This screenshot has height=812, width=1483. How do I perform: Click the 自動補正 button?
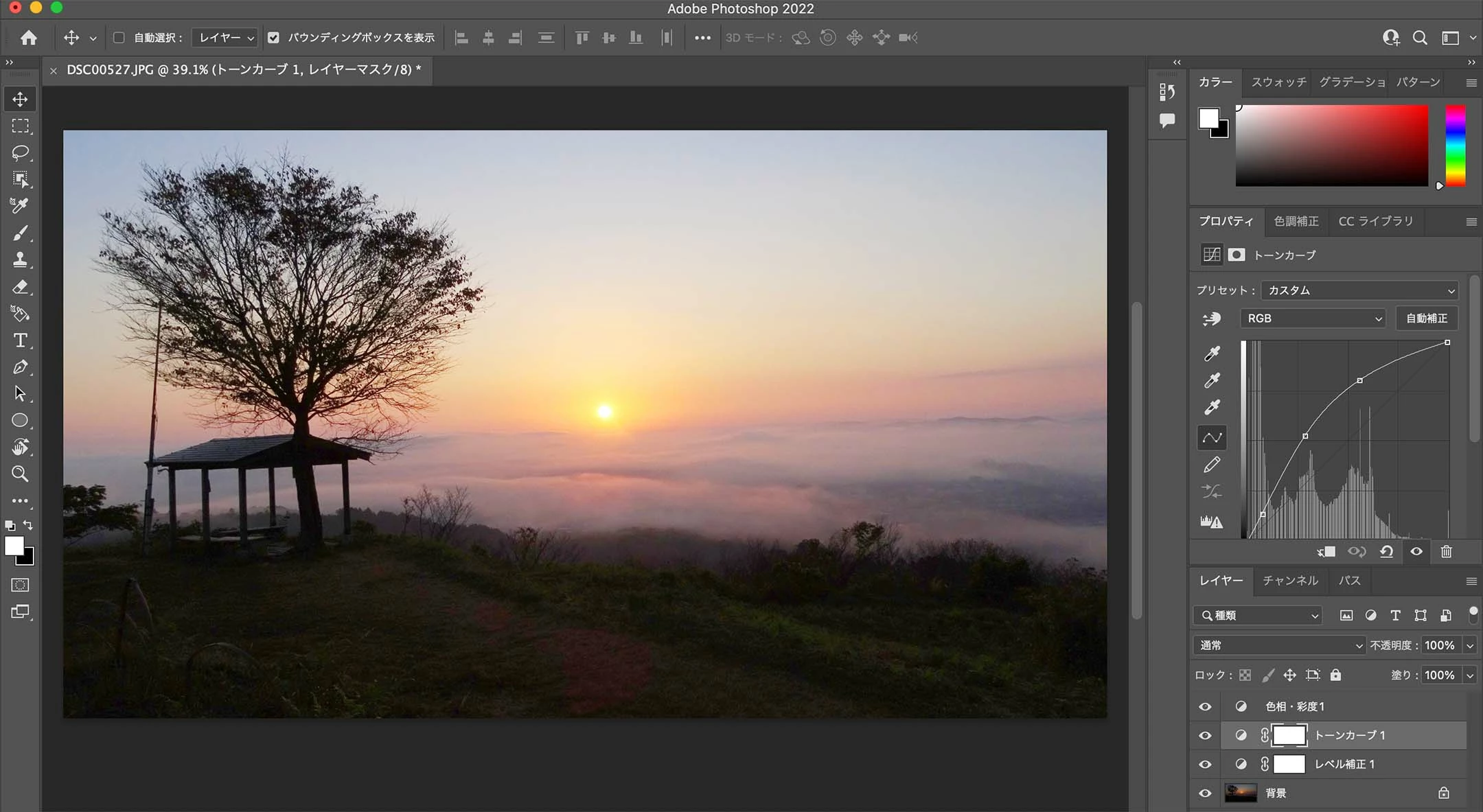1427,318
